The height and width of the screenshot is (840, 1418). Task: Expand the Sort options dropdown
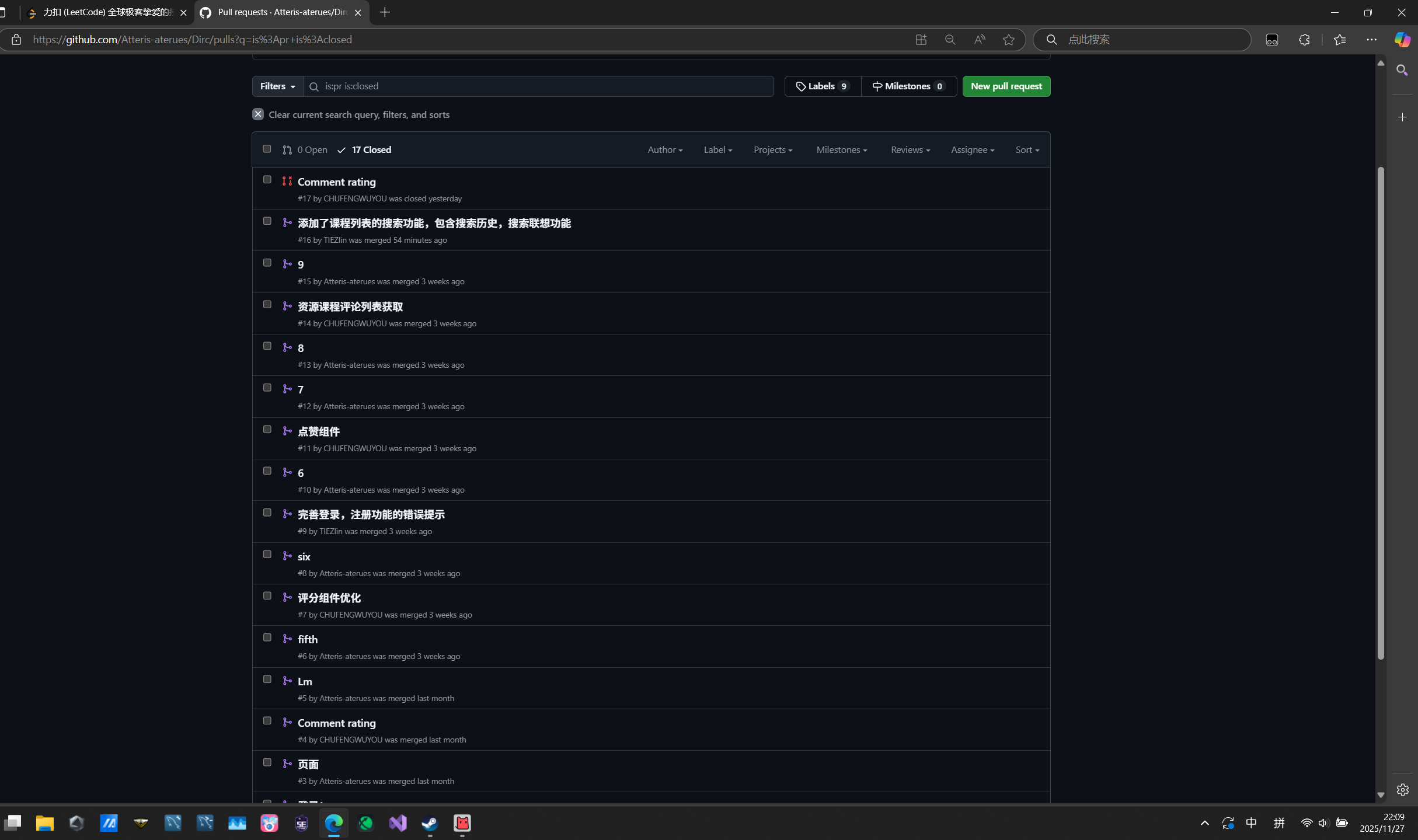click(1027, 149)
